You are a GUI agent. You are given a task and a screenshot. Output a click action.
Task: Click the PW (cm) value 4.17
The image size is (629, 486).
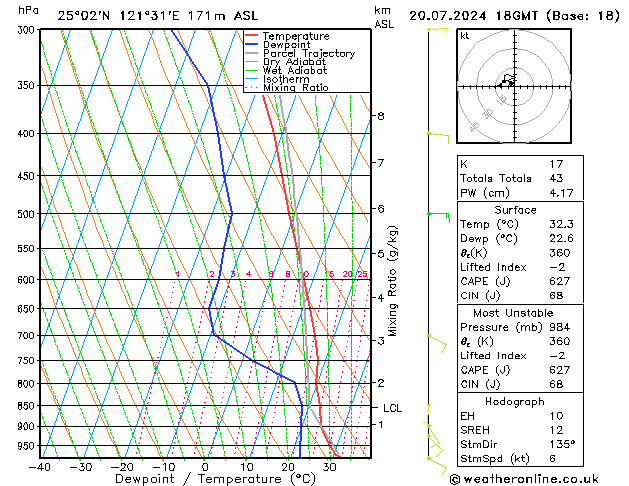(561, 193)
